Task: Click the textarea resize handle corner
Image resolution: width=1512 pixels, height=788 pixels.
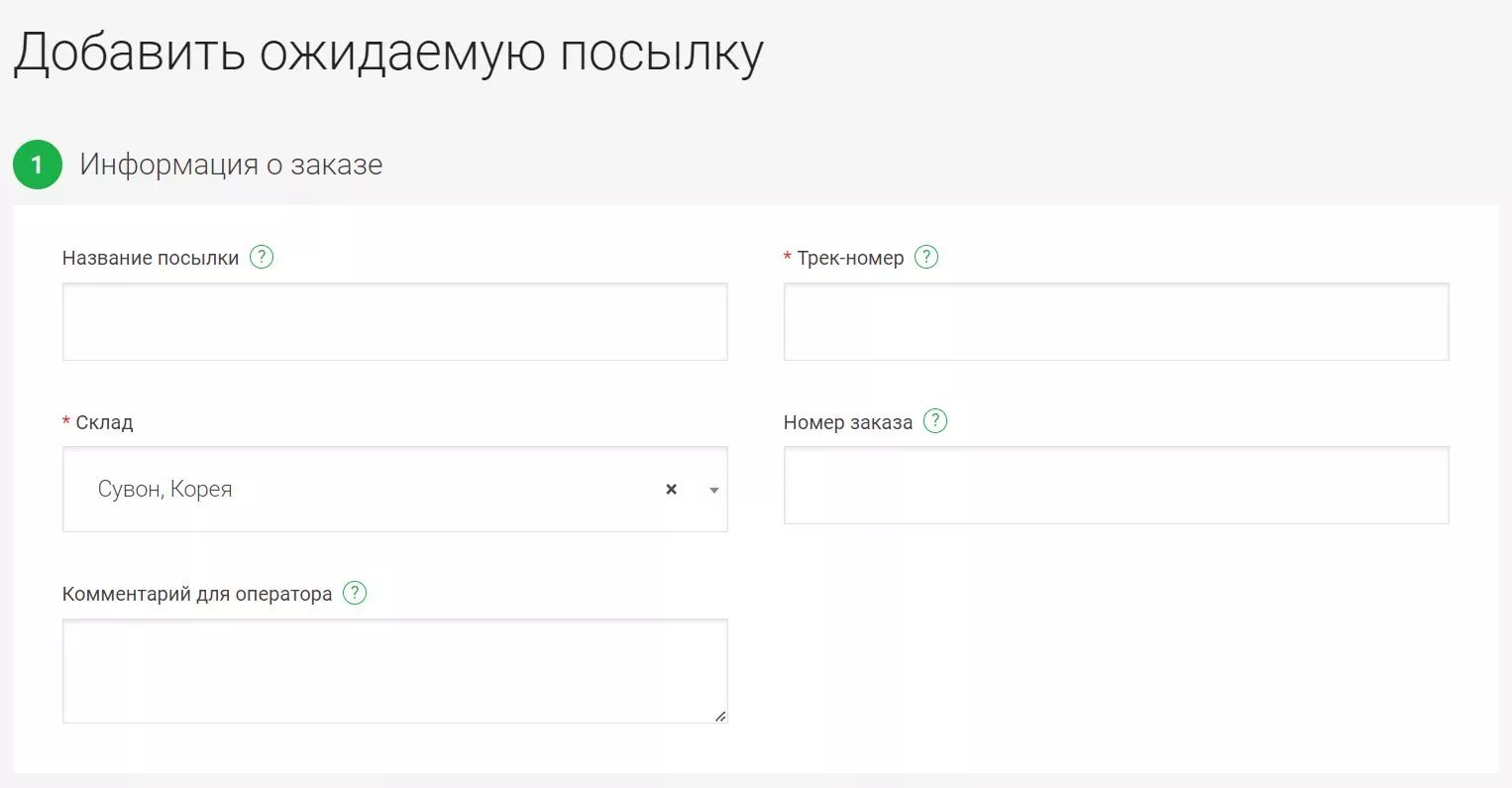Action: click(x=720, y=716)
